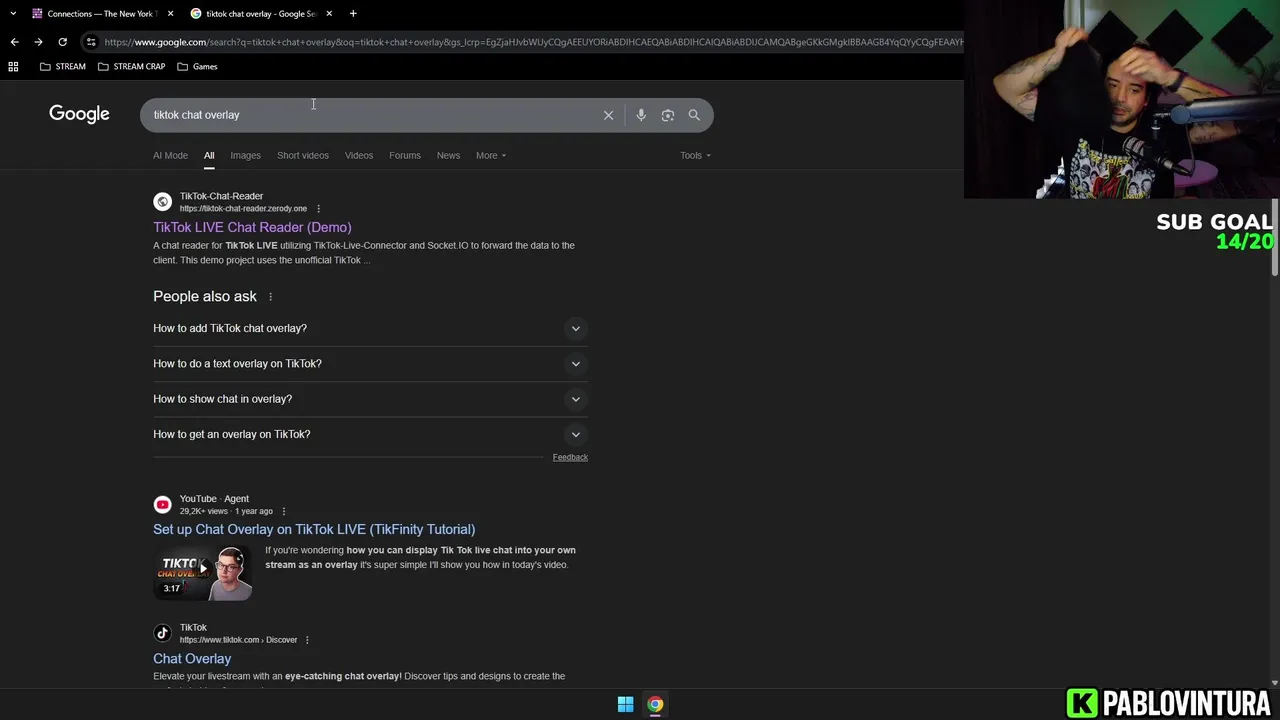The image size is (1280, 720).
Task: Play the TikFinity tutorial video thumbnail
Action: (x=203, y=571)
